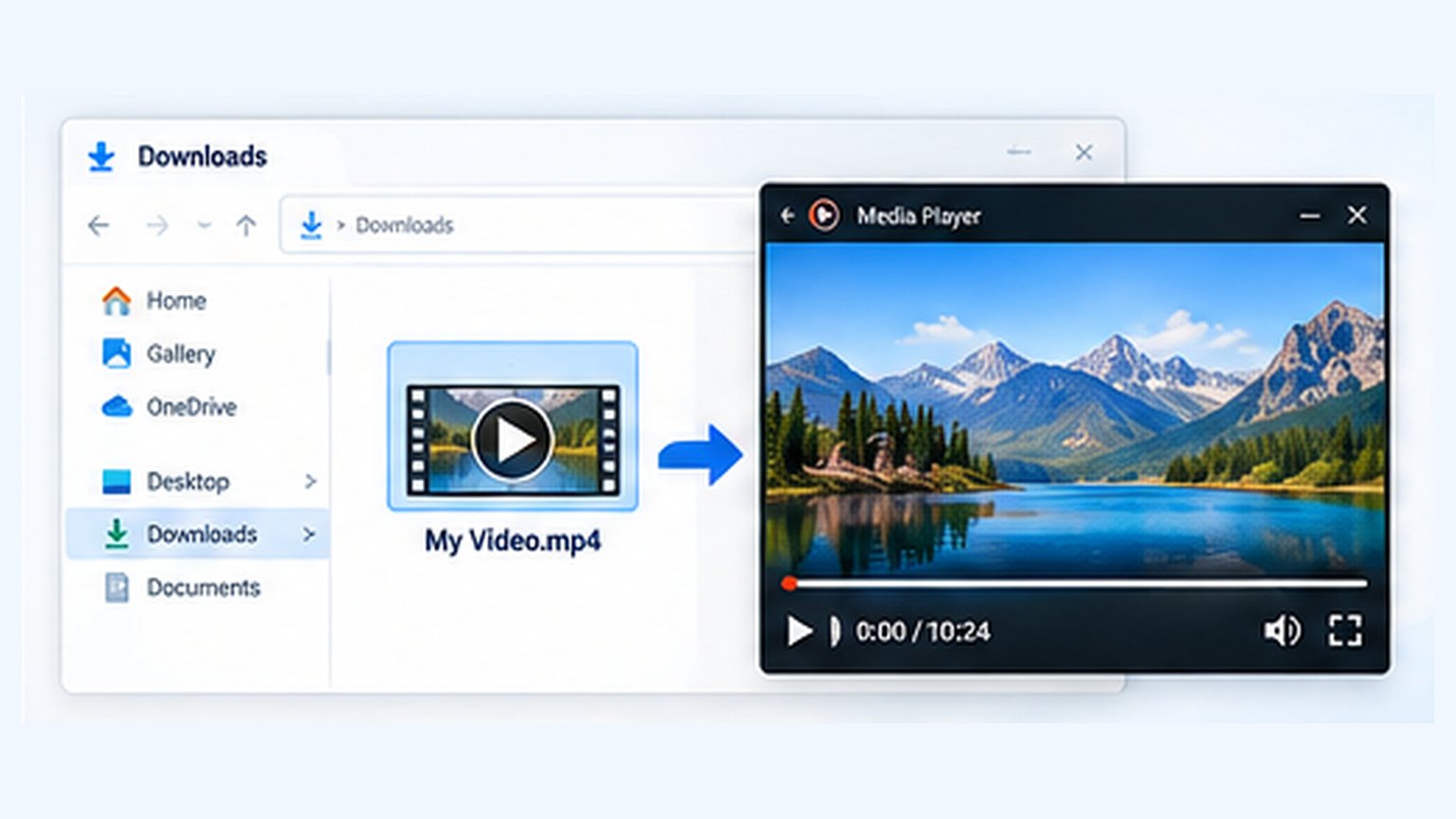Mute the Media Player volume
Screen dimensions: 1456x819
1283,631
